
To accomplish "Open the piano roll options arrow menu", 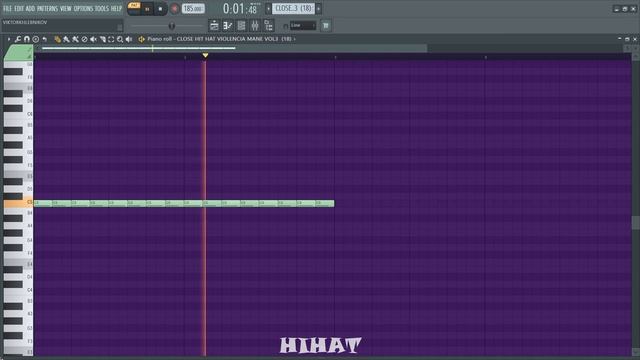I will pos(9,39).
